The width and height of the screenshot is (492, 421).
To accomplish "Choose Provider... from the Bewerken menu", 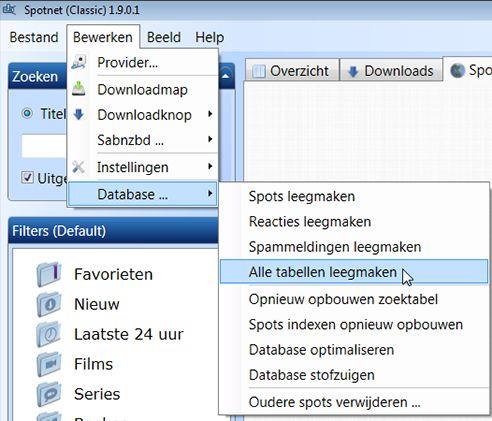I will pos(143,62).
